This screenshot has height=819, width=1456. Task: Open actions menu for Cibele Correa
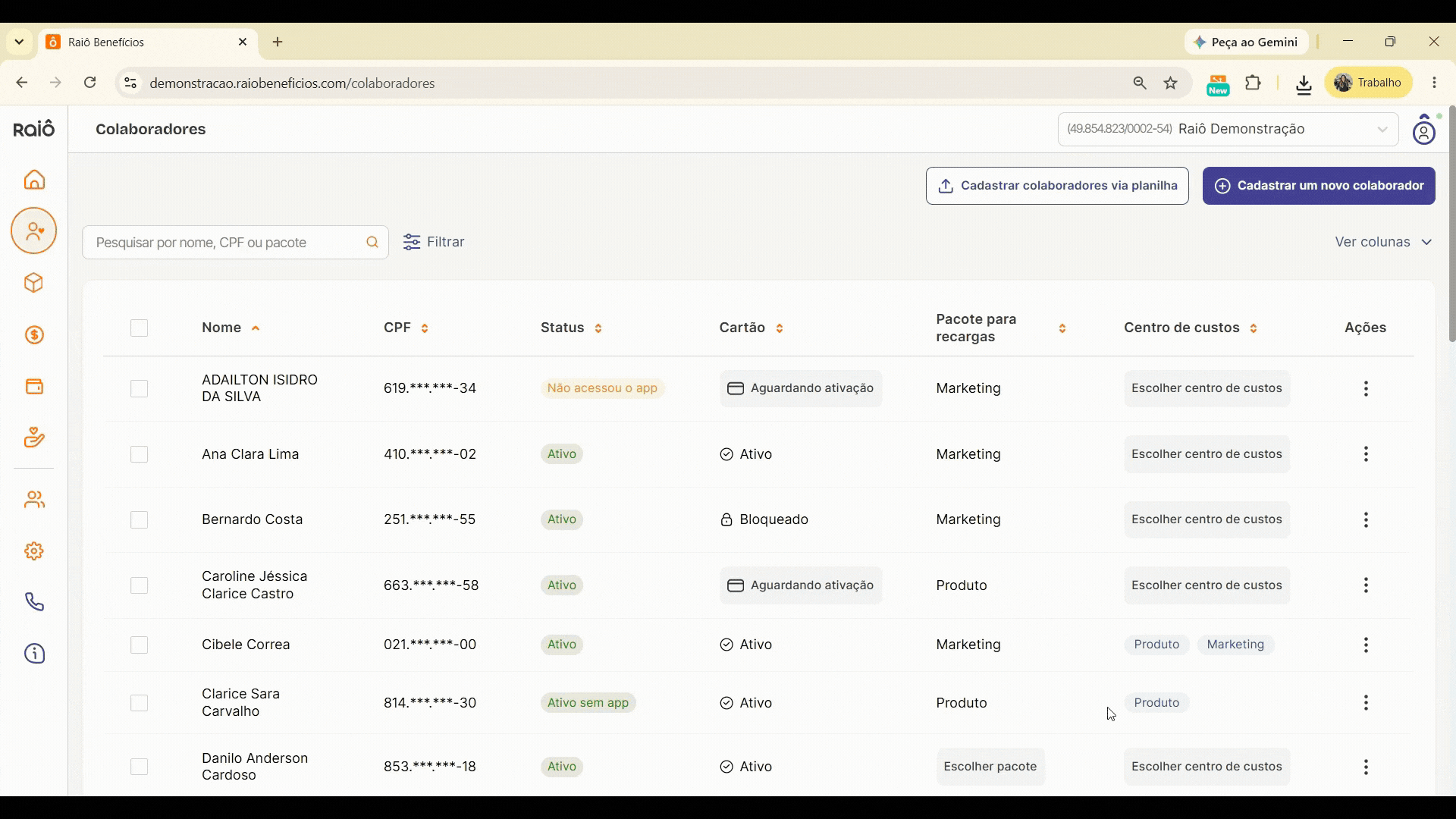point(1366,645)
